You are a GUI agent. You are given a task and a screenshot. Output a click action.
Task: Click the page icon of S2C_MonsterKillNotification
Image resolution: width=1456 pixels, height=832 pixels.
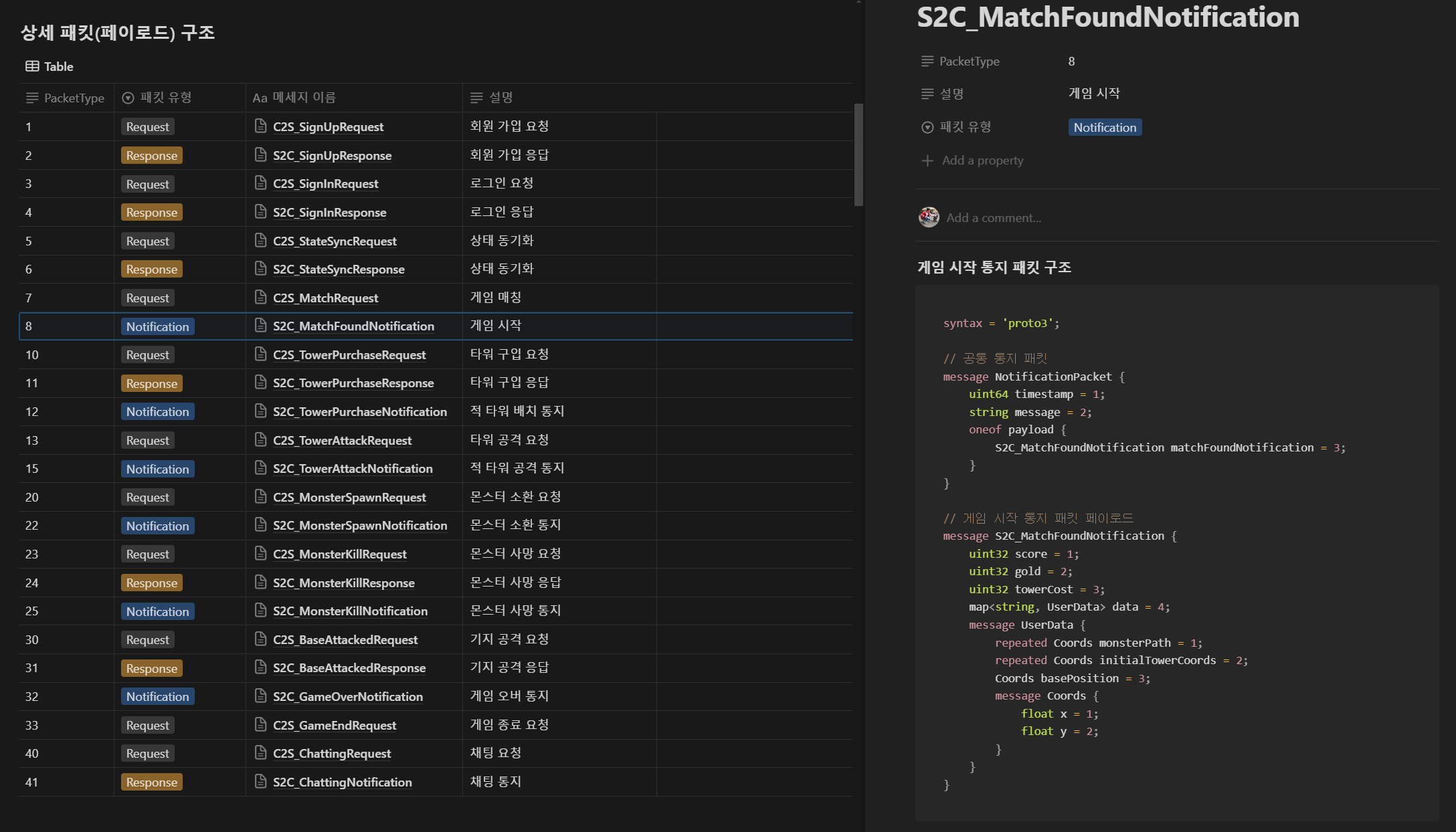(x=261, y=610)
